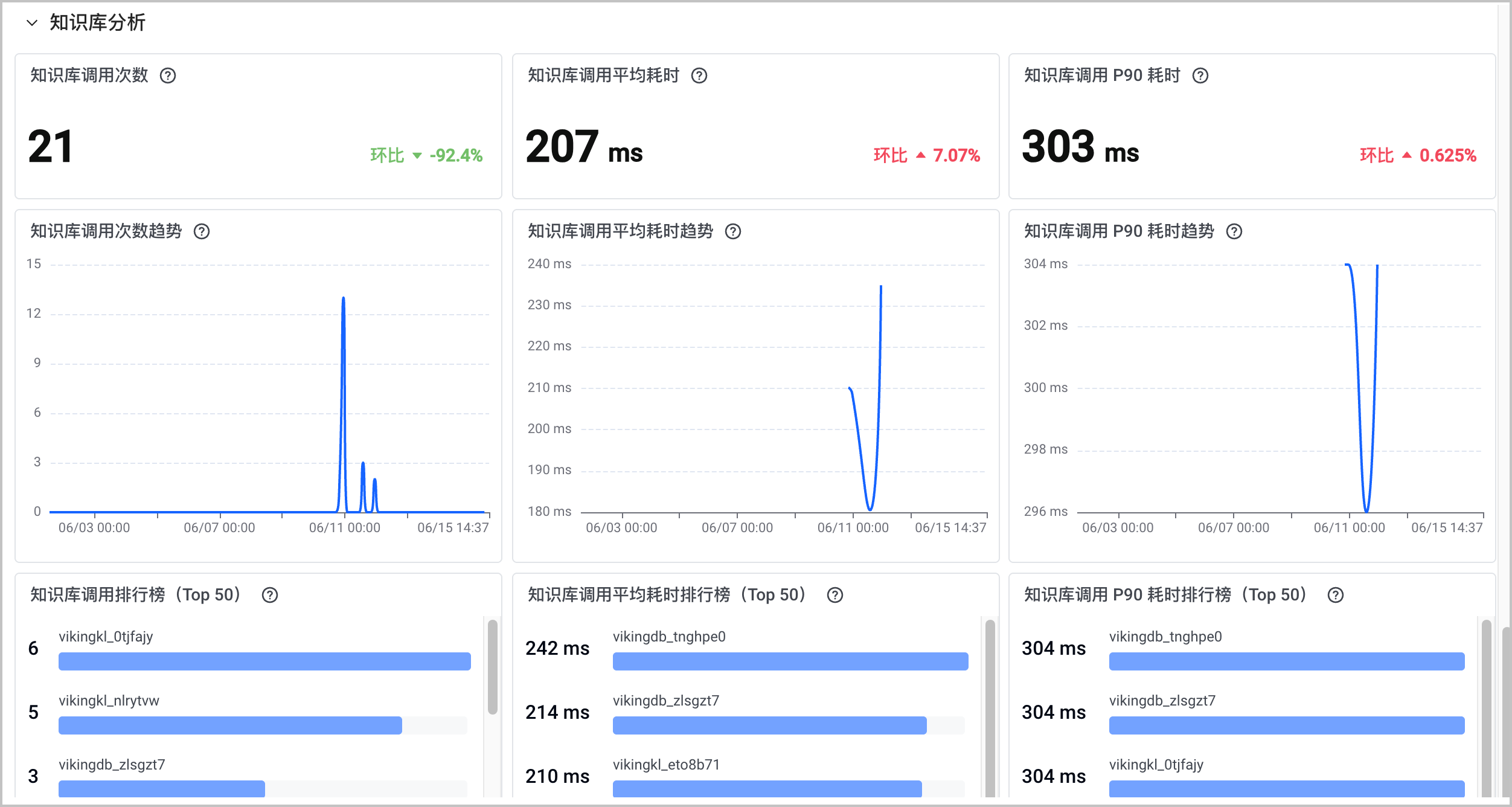Click the -92.4% 环比 indicator
Image resolution: width=1512 pixels, height=807 pixels.
[x=426, y=155]
